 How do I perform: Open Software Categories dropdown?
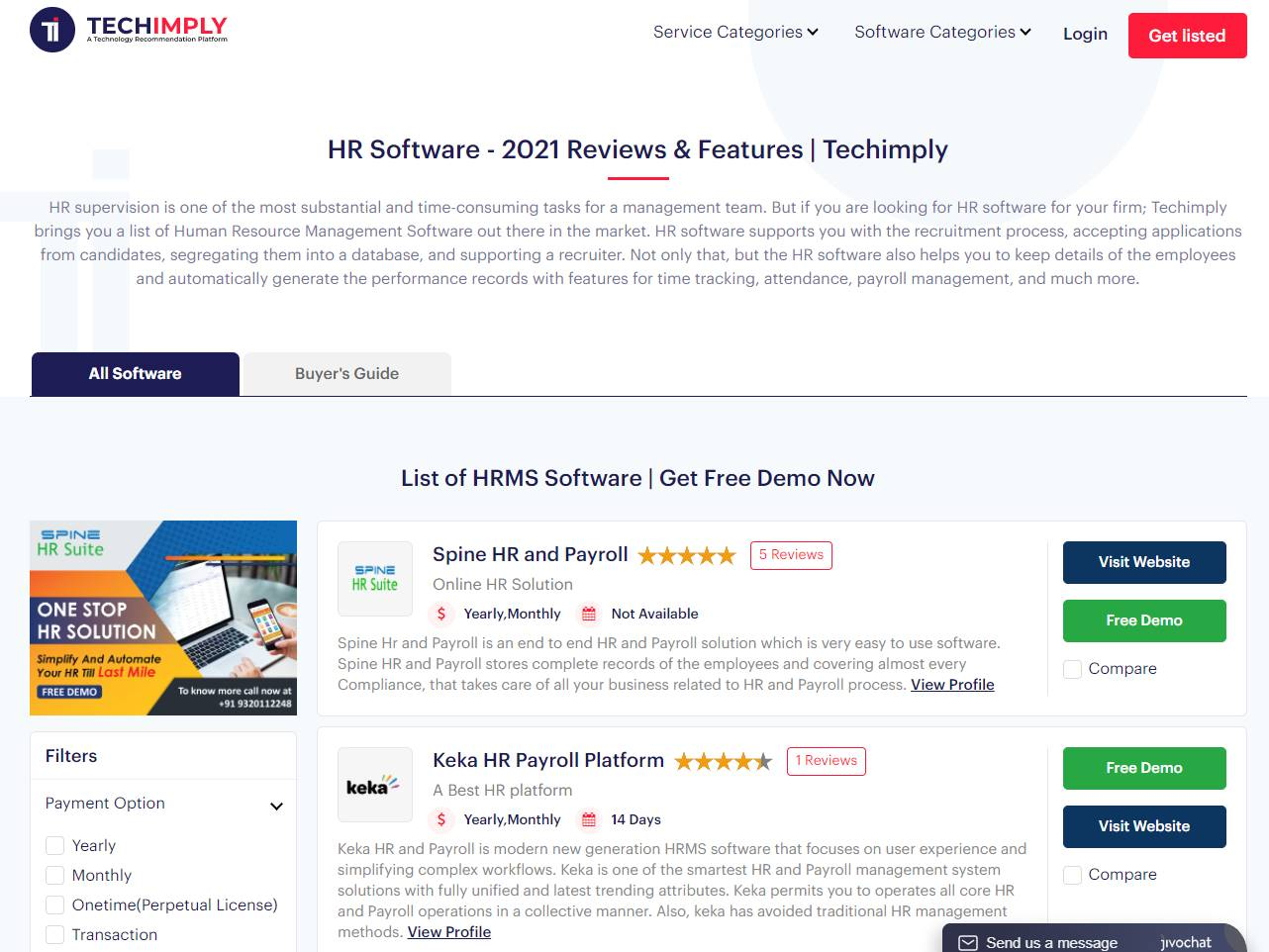(x=942, y=32)
